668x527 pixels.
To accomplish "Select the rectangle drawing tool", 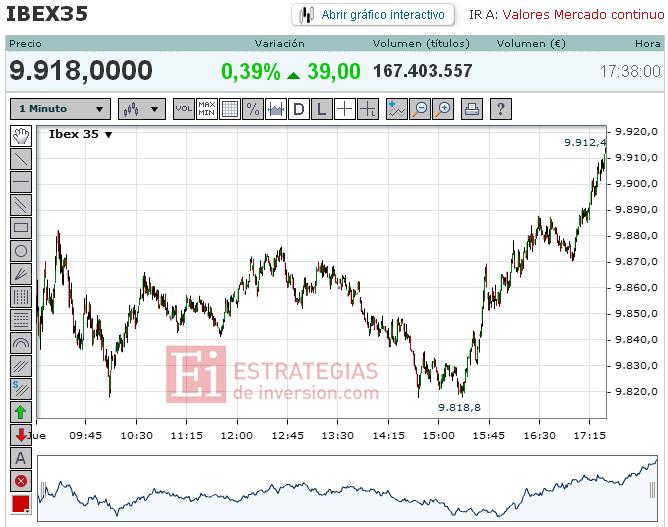I will (x=20, y=228).
